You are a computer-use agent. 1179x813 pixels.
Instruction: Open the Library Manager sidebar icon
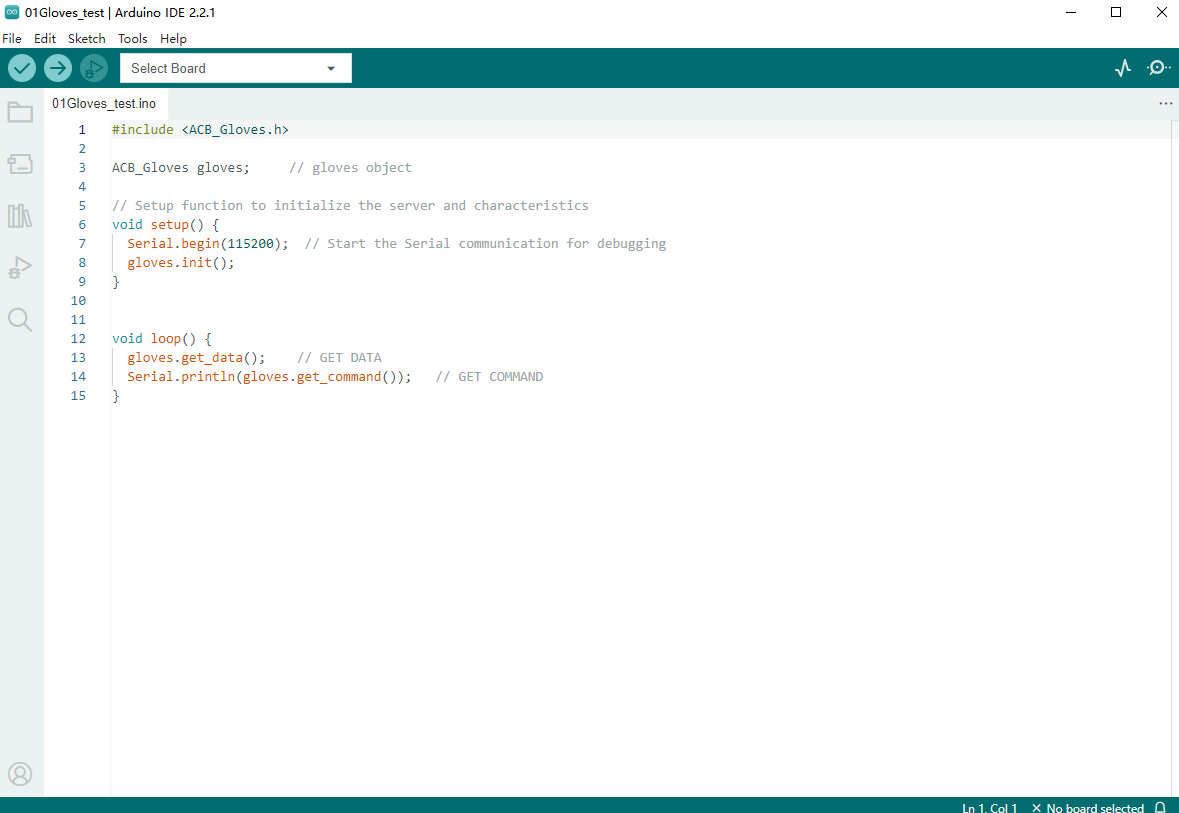pos(20,216)
